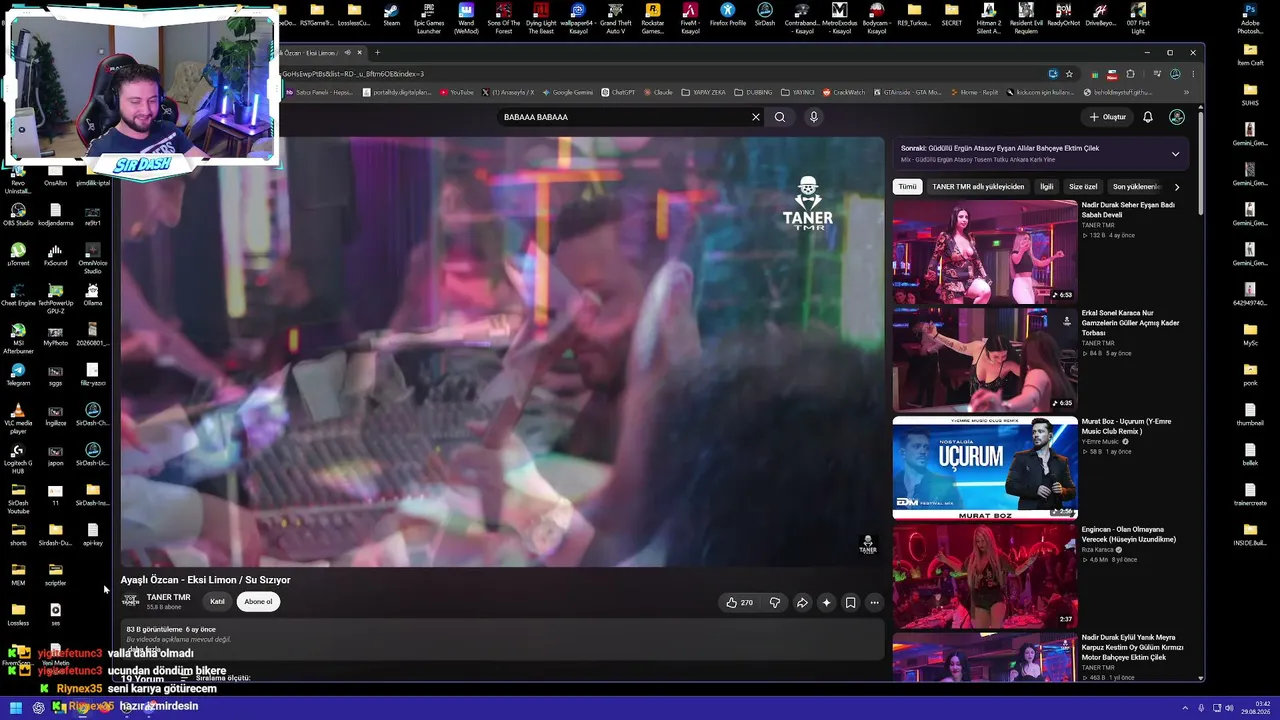Viewport: 1280px width, 720px height.
Task: Open the Google Gemini bookmark
Action: [568, 92]
